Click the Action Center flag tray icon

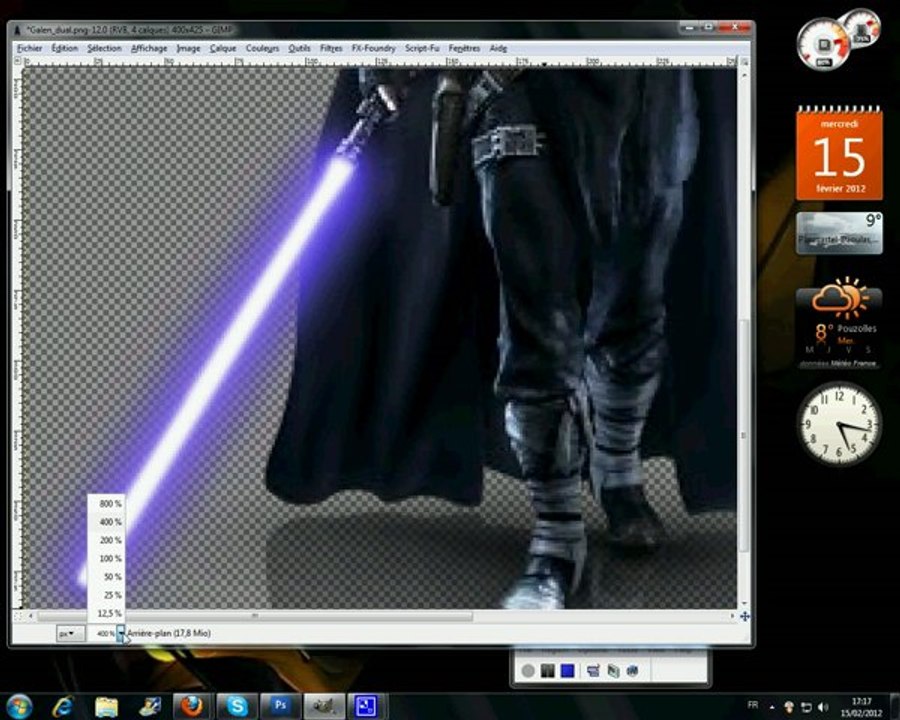tap(806, 707)
